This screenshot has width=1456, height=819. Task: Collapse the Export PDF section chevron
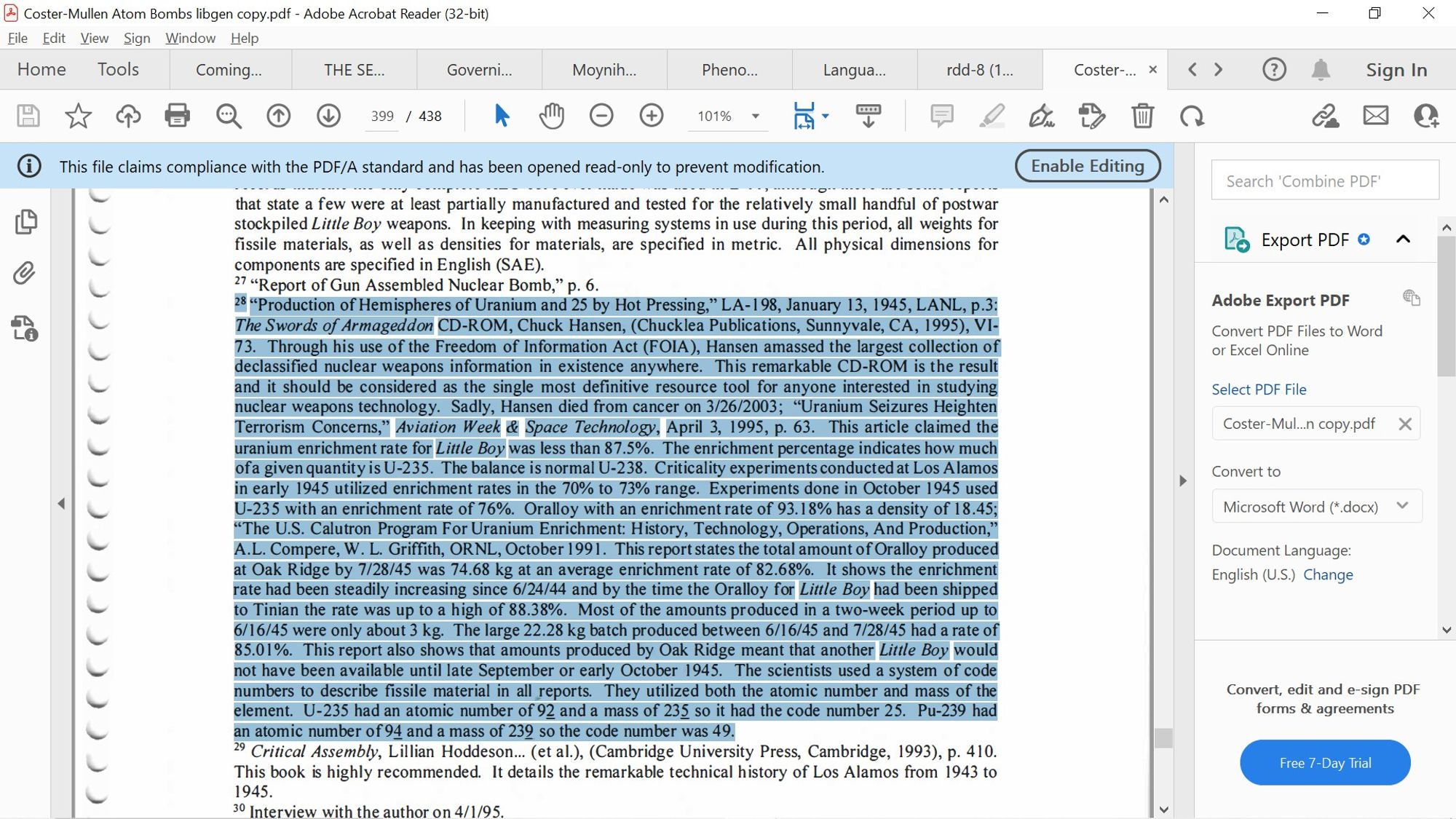pyautogui.click(x=1404, y=240)
